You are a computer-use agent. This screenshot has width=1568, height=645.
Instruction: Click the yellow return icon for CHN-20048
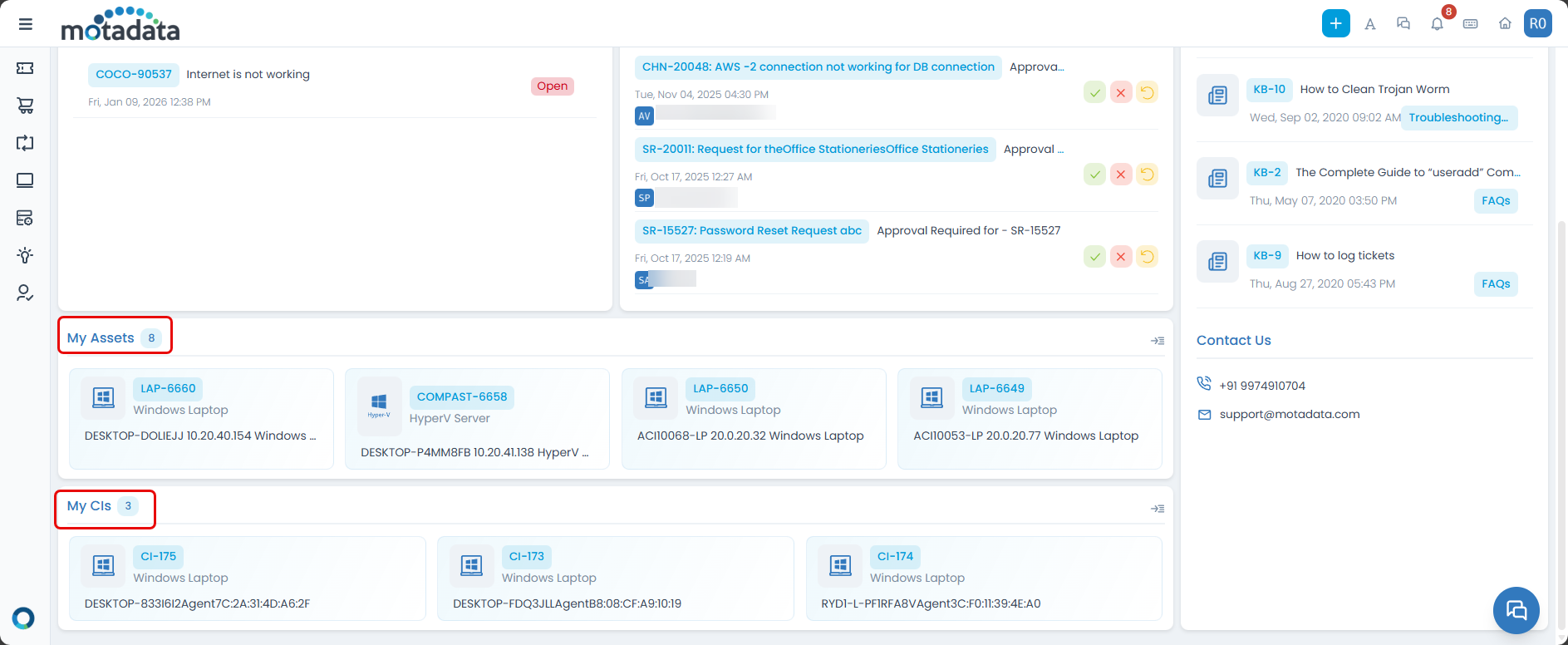(1147, 92)
